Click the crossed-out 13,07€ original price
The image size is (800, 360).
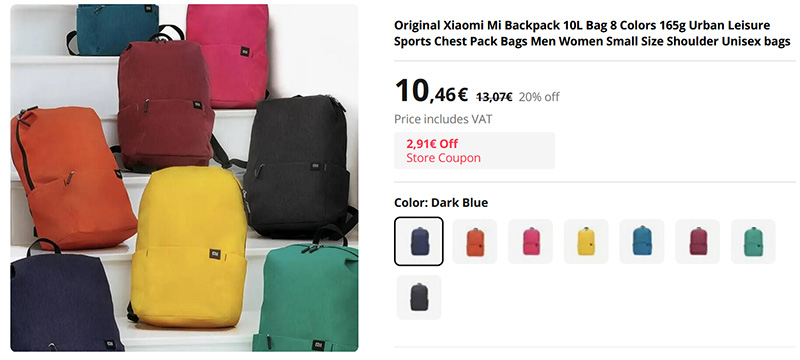tap(494, 96)
